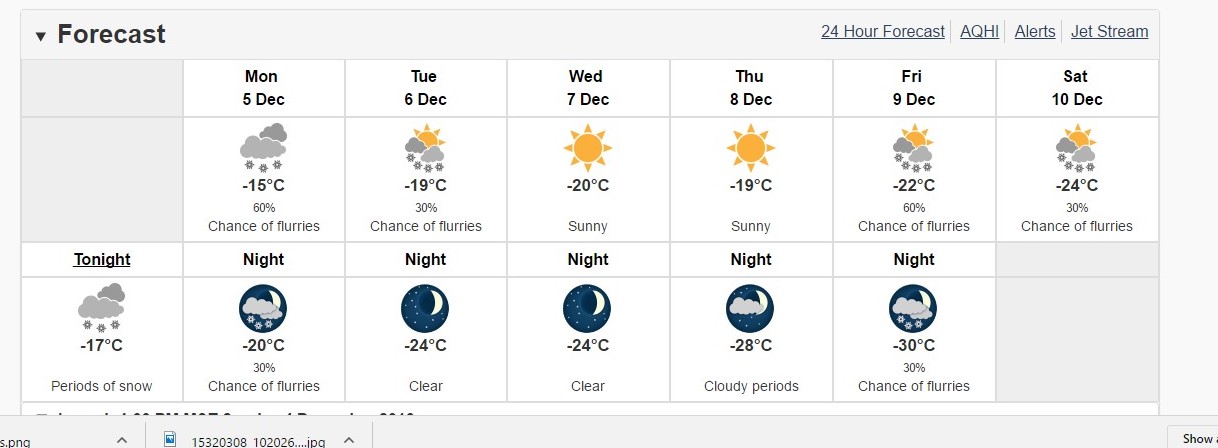The width and height of the screenshot is (1218, 448).
Task: Click Monday night's moon flurries icon
Action: [x=263, y=308]
